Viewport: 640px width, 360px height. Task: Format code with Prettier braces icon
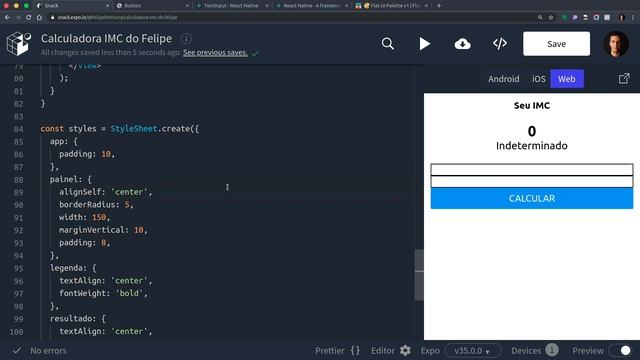[x=355, y=351]
